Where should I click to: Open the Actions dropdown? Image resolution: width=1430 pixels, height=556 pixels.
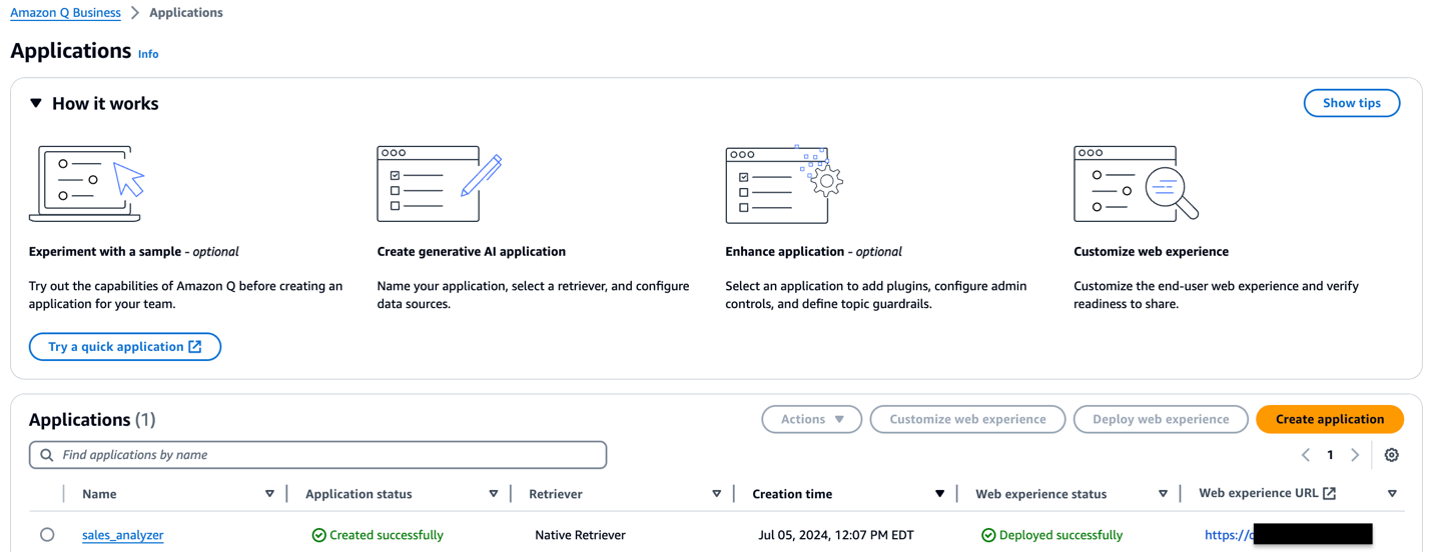(812, 419)
